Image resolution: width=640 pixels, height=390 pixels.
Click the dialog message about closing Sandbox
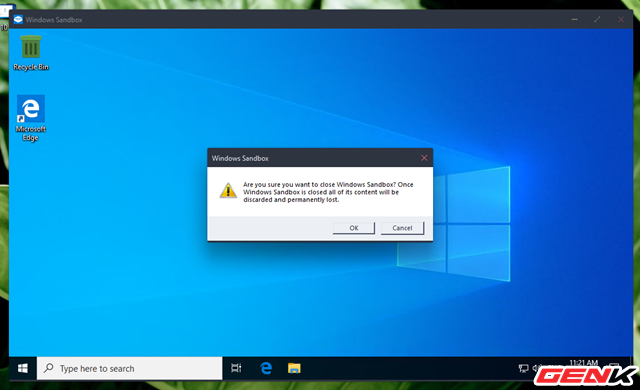coord(328,192)
